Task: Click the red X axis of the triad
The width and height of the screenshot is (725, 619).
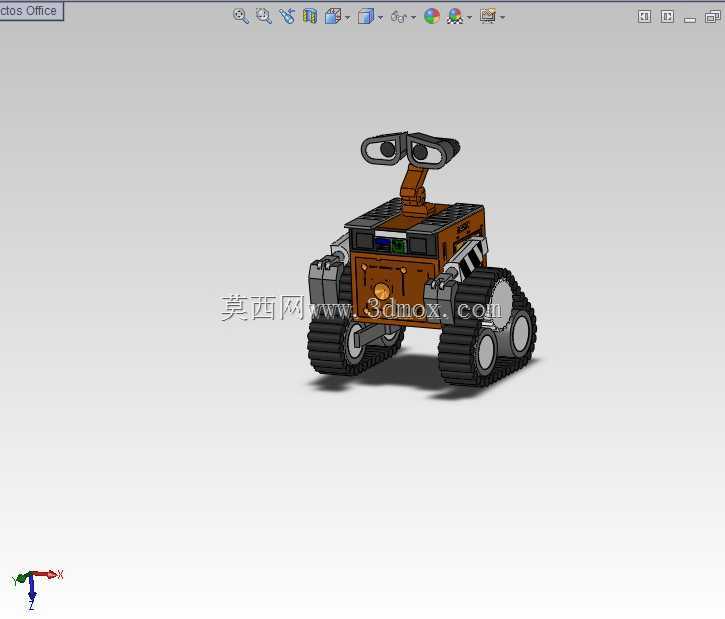Action: tap(49, 575)
